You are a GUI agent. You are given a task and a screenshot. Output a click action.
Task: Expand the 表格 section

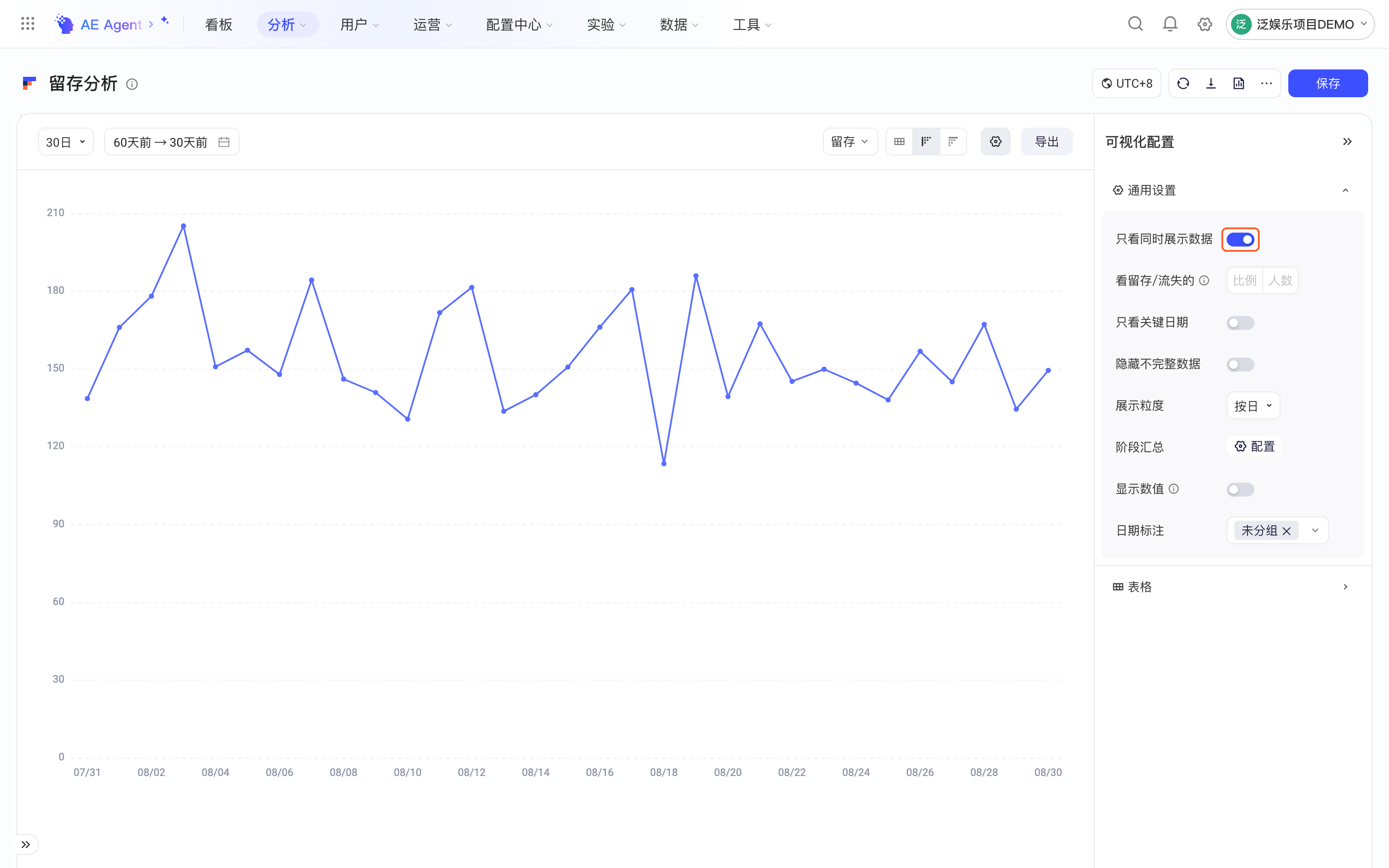pyautogui.click(x=1346, y=587)
